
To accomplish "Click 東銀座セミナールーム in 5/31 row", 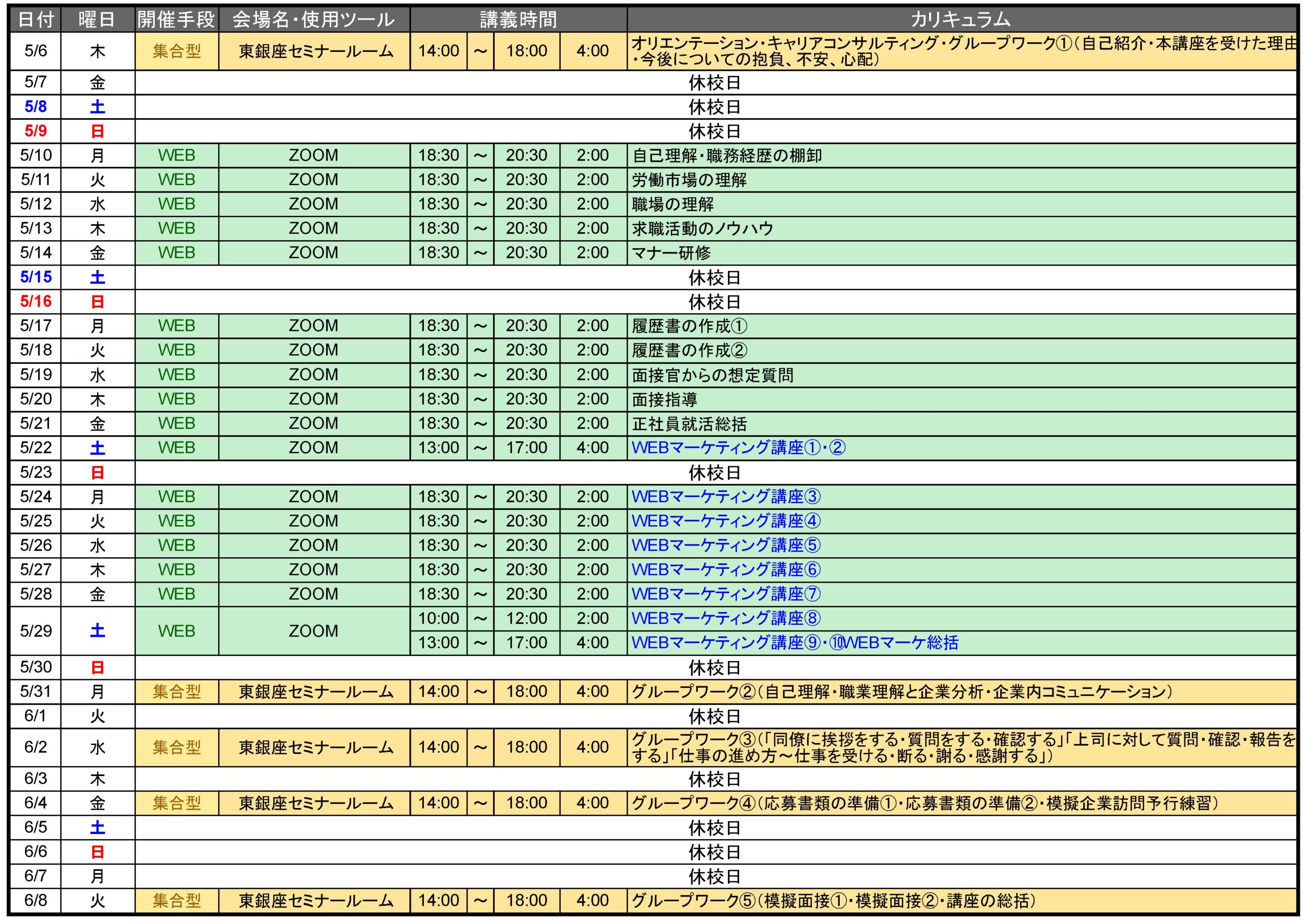I will pos(314,692).
